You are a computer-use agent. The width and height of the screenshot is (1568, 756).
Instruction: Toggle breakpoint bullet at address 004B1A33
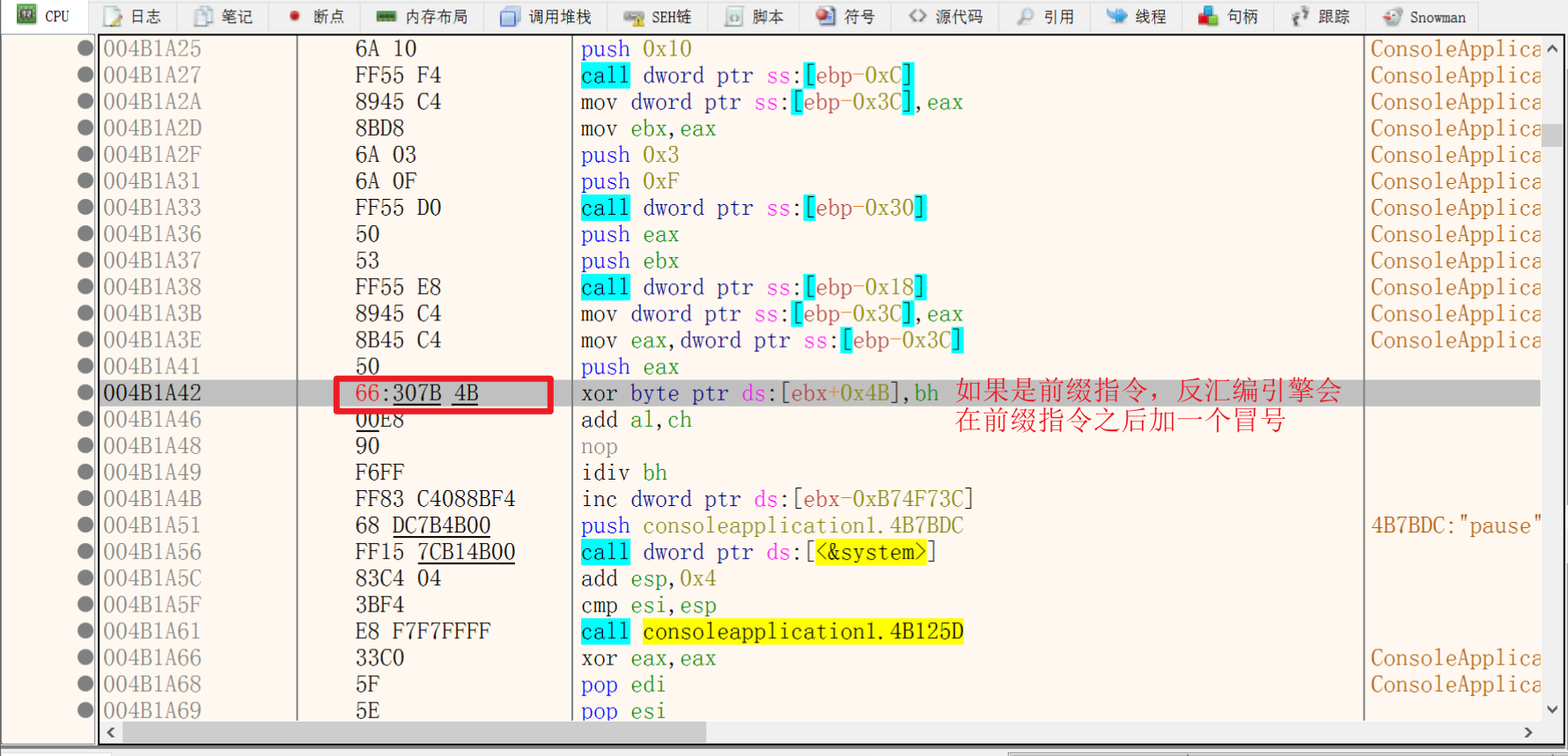point(85,207)
